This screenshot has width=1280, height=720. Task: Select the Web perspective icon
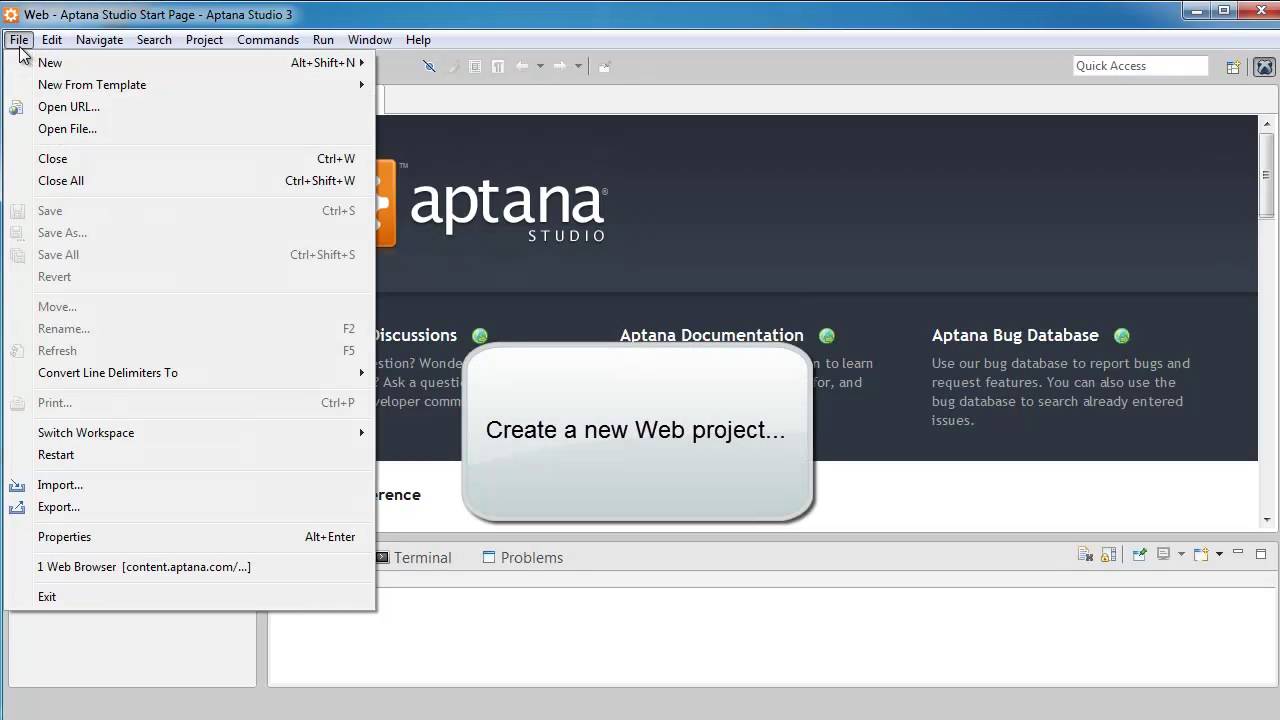(x=1264, y=67)
